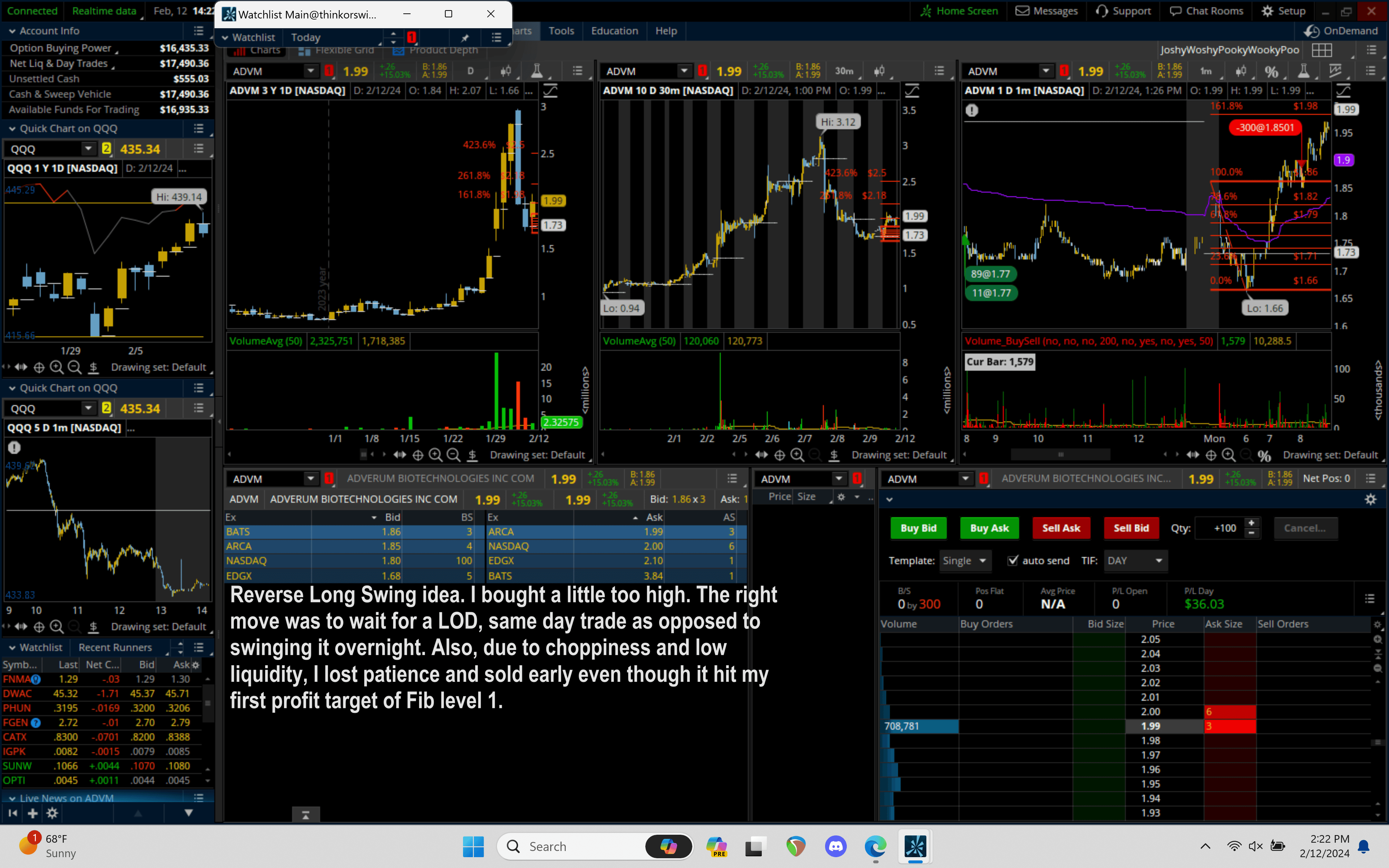
Task: Open the grid layout icon near username
Action: (1322, 50)
